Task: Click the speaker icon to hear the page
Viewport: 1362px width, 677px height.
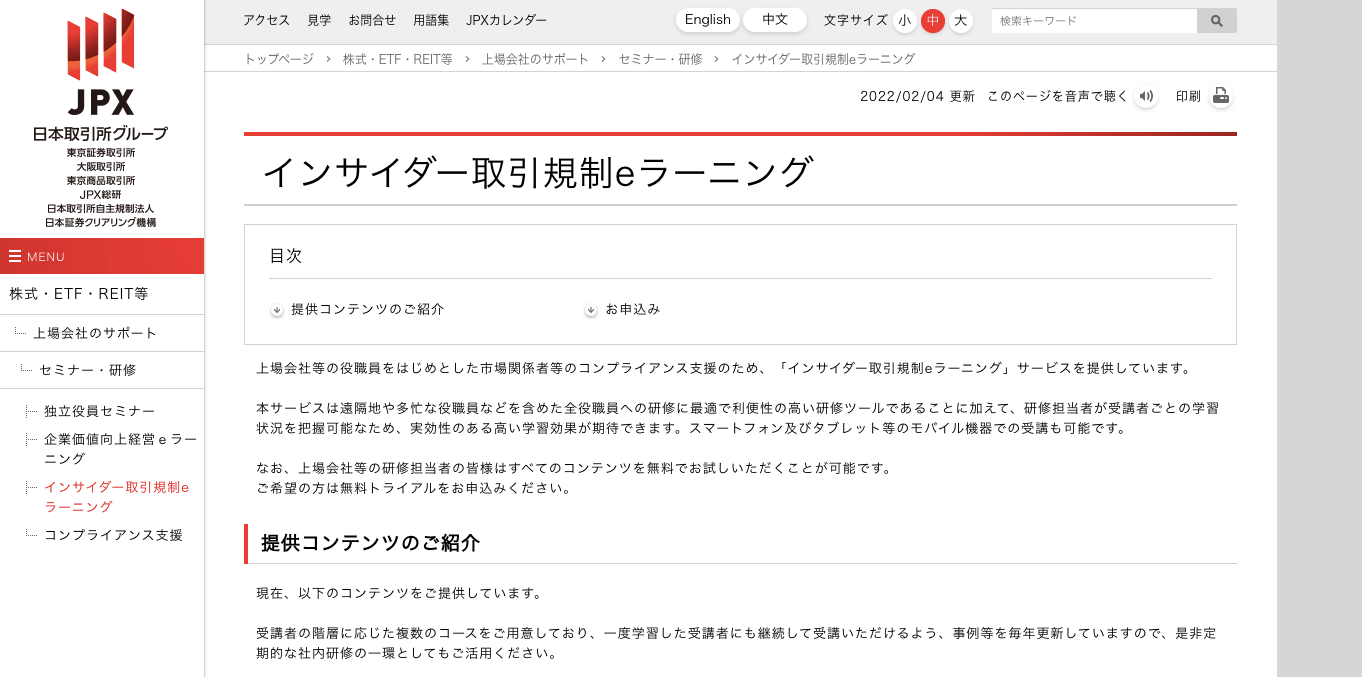Action: (x=1146, y=96)
